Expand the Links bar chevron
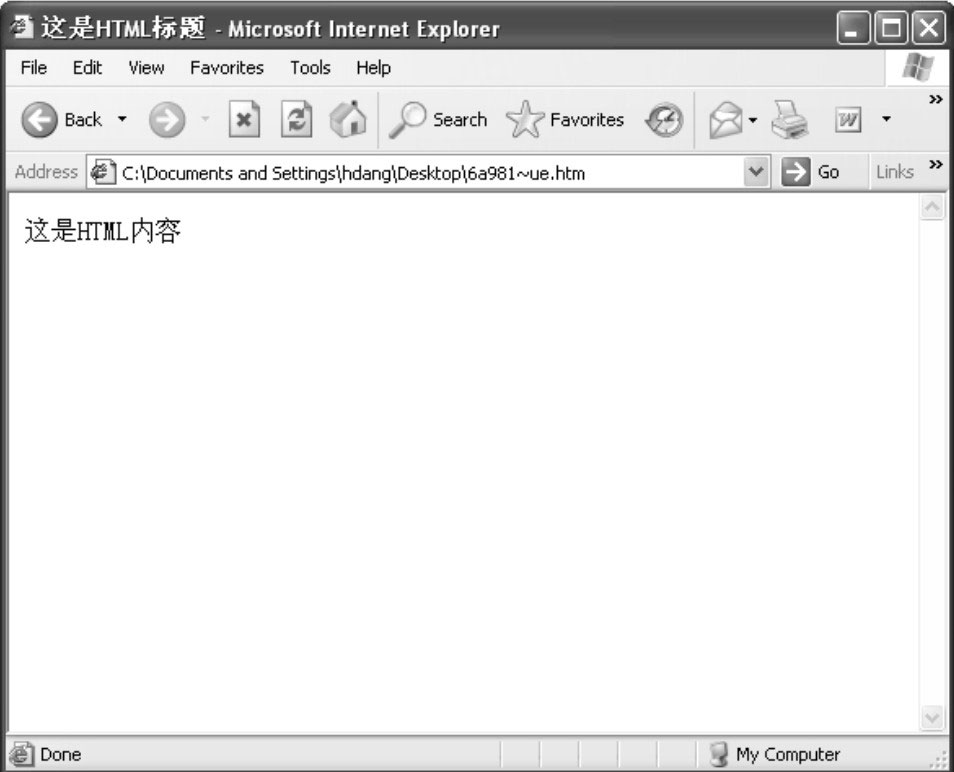 936,164
